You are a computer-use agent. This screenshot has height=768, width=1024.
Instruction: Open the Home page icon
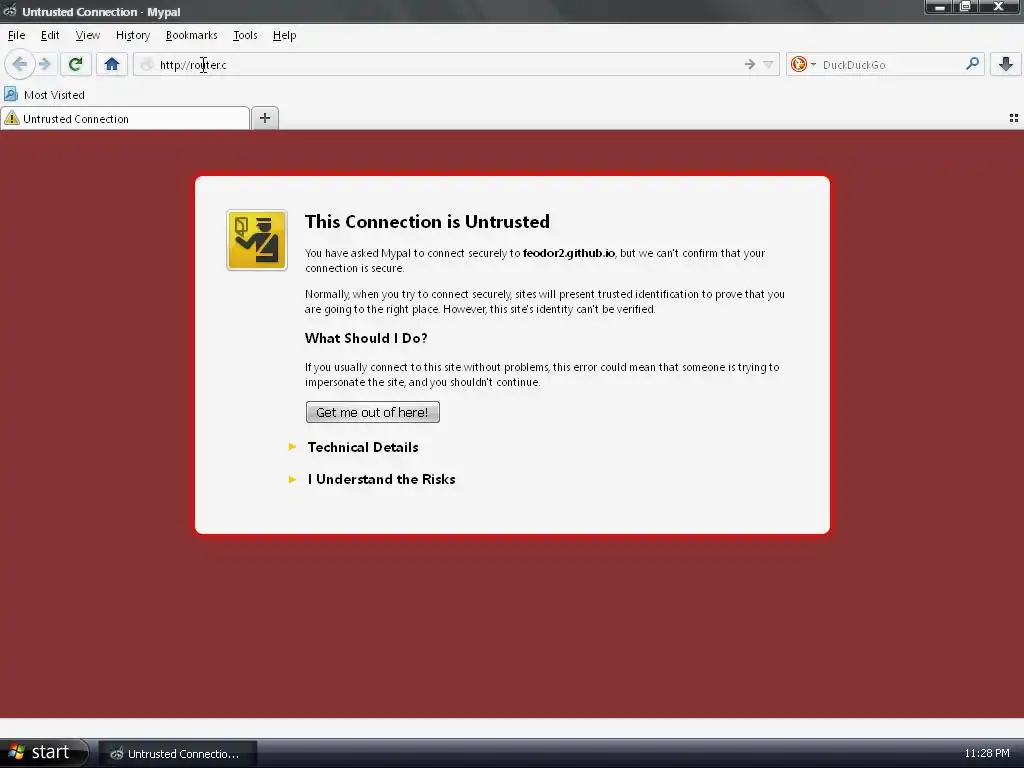[x=112, y=64]
